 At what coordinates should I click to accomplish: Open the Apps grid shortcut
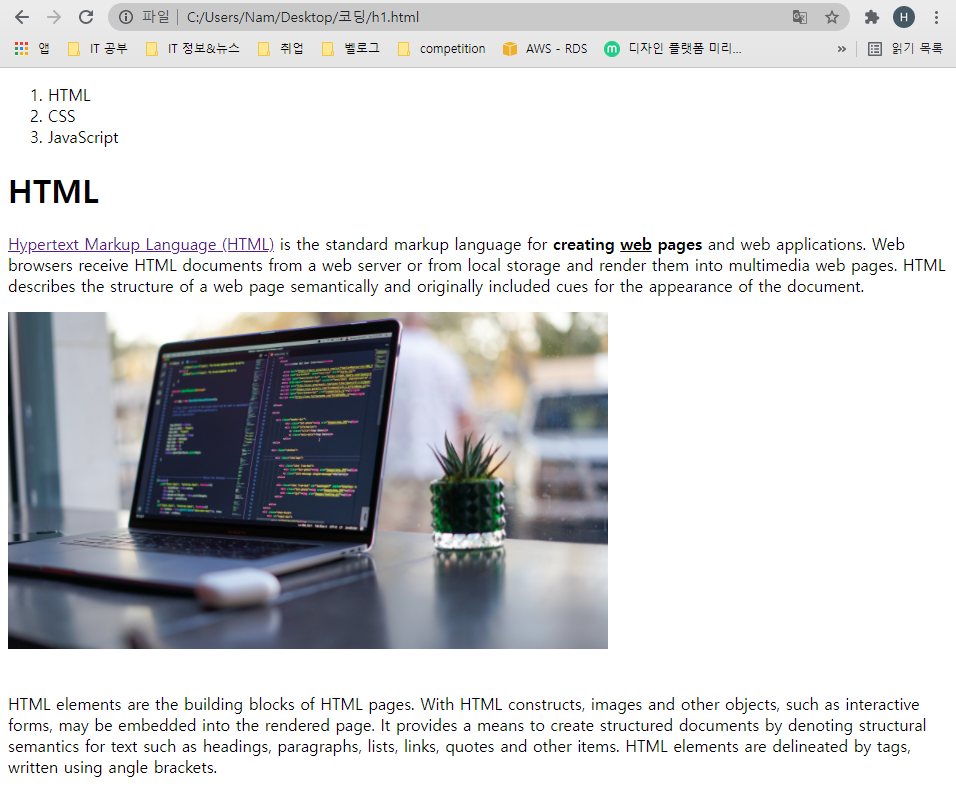tap(32, 49)
